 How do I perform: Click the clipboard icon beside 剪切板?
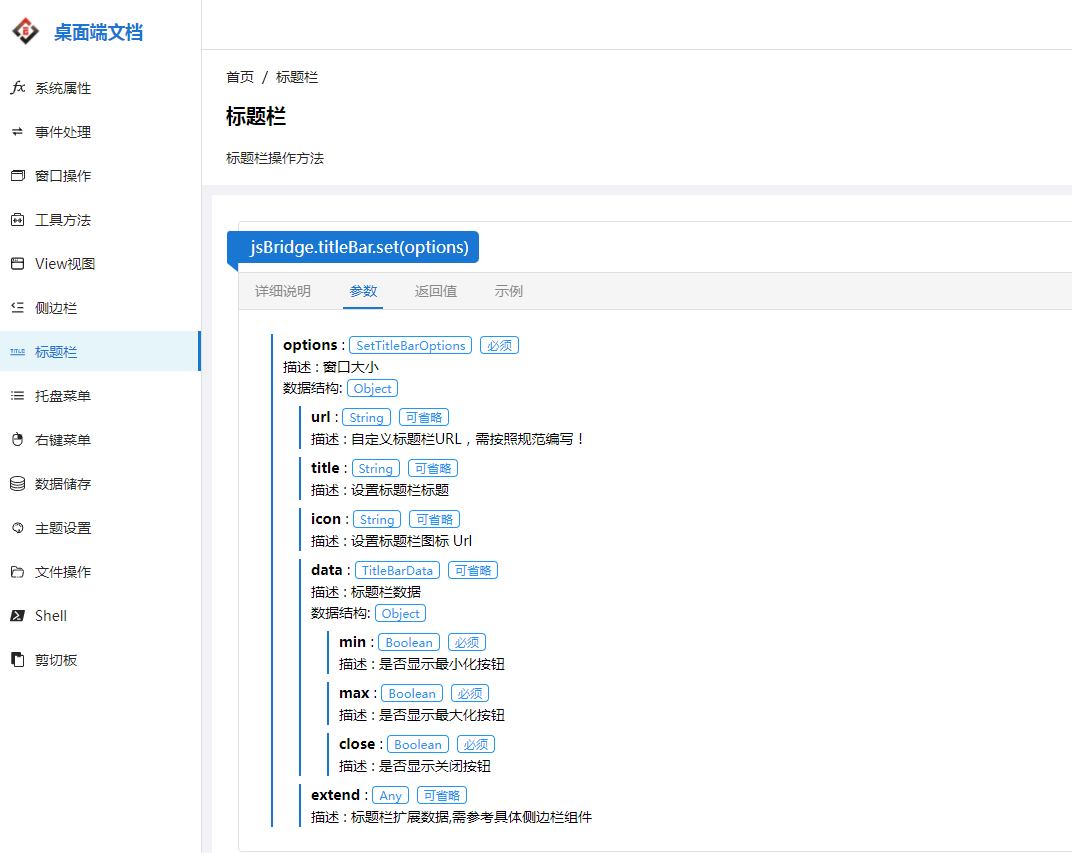coord(18,660)
